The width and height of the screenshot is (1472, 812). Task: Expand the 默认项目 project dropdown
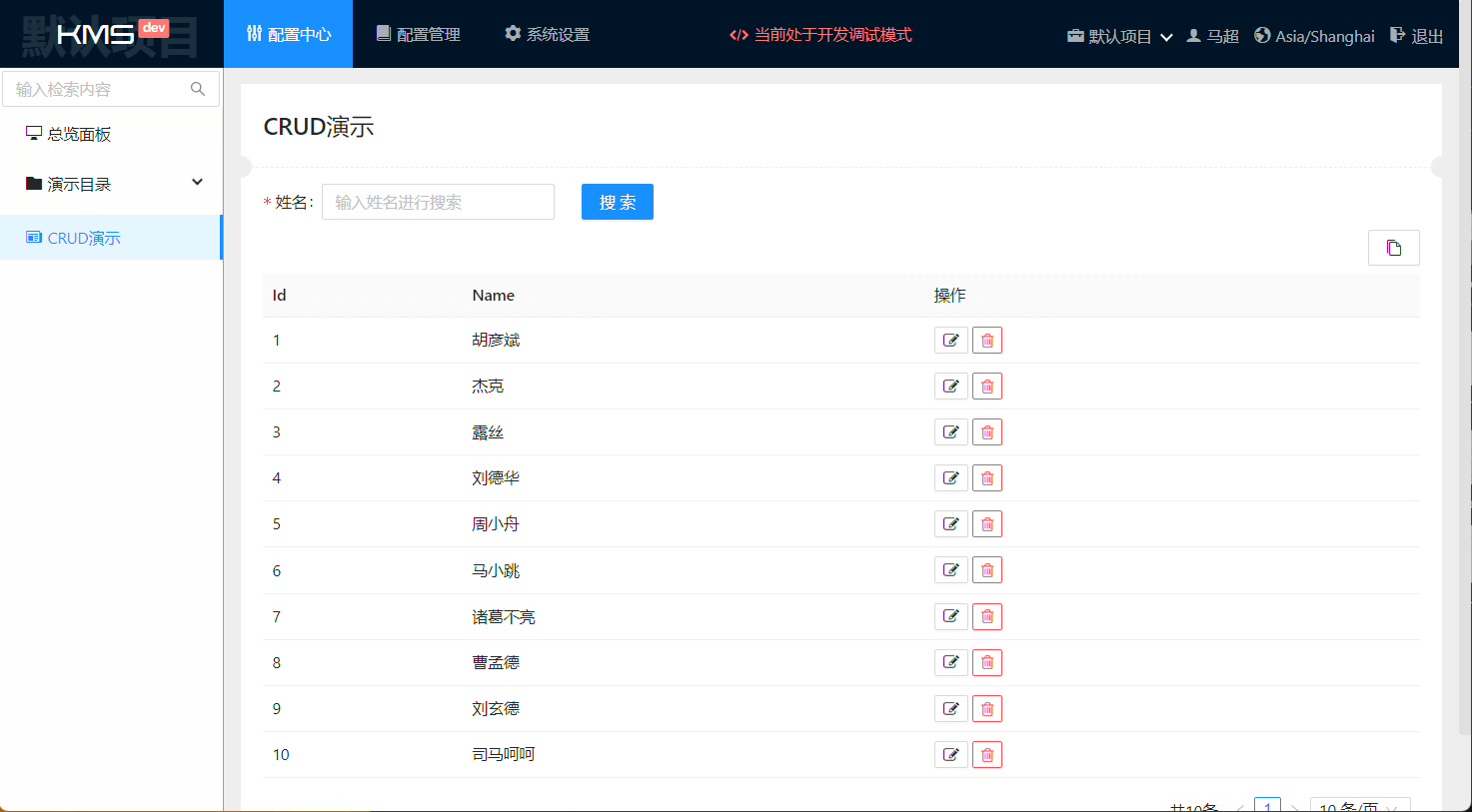pos(1119,36)
